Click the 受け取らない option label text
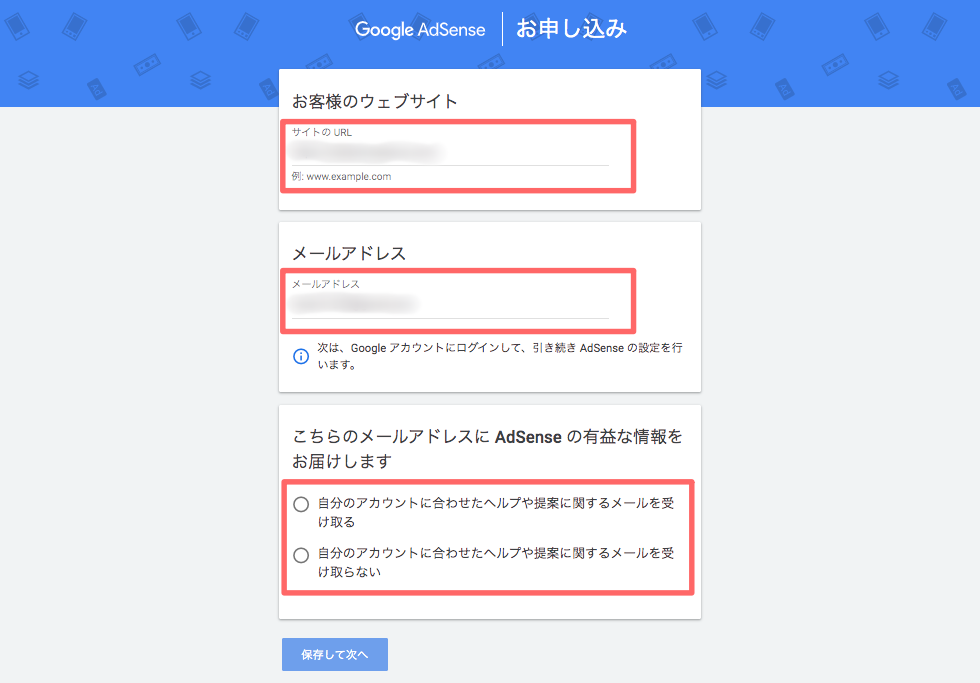 click(x=496, y=562)
